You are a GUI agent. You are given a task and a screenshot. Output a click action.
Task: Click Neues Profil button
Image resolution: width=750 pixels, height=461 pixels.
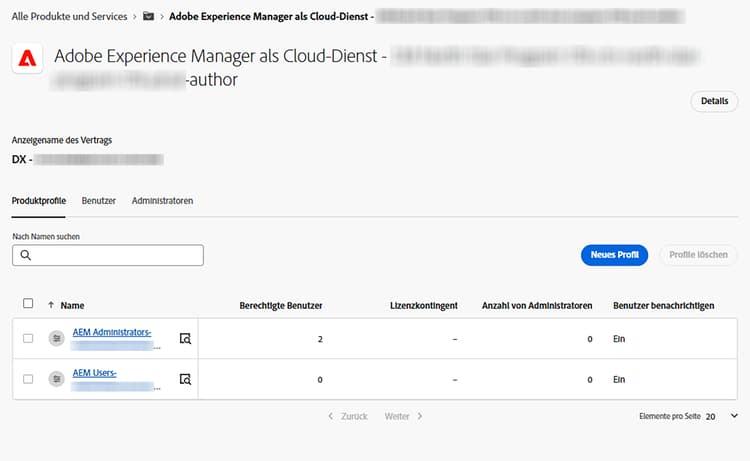coord(614,255)
